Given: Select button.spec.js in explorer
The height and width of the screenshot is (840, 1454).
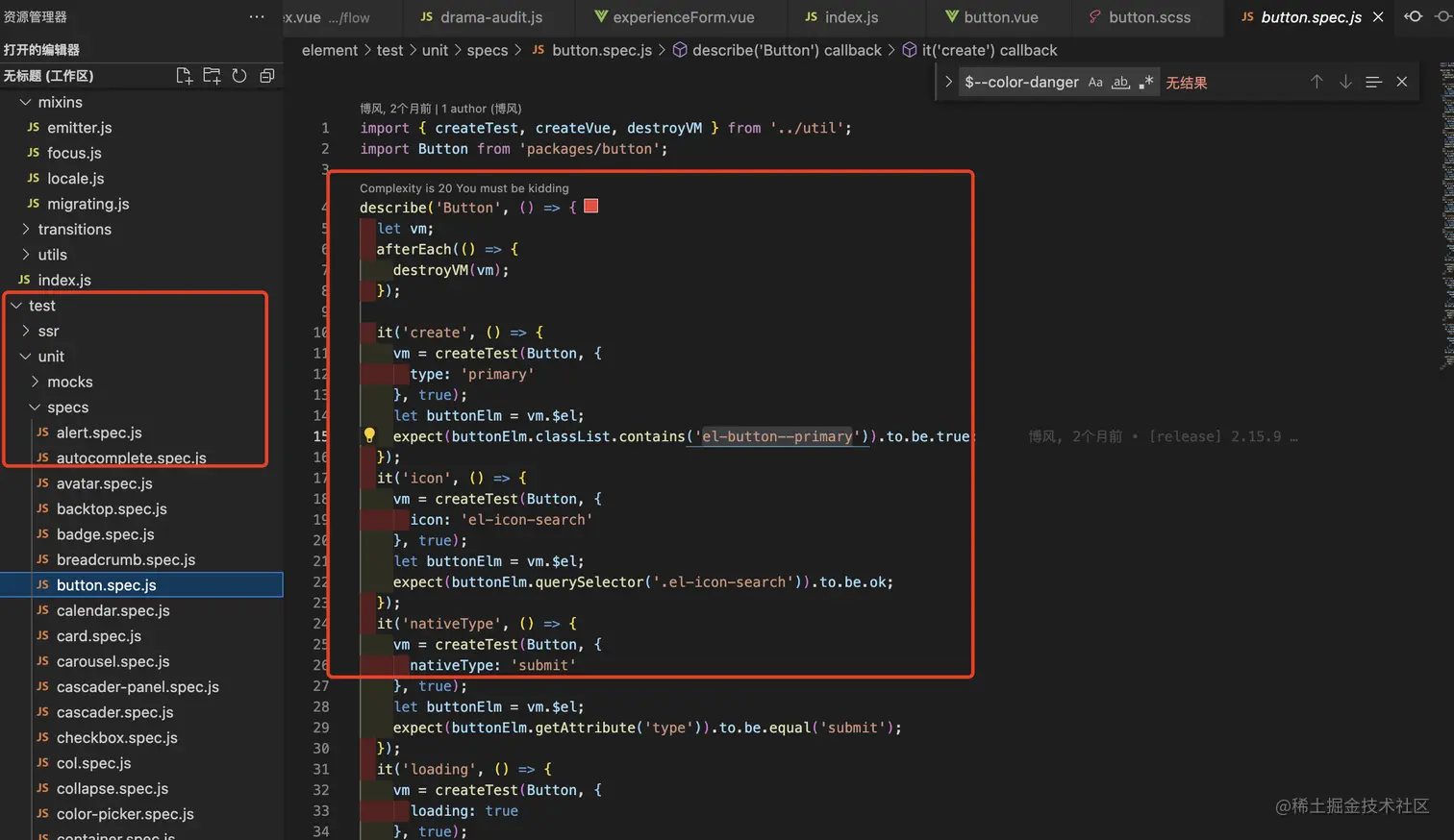Looking at the screenshot, I should point(141,584).
